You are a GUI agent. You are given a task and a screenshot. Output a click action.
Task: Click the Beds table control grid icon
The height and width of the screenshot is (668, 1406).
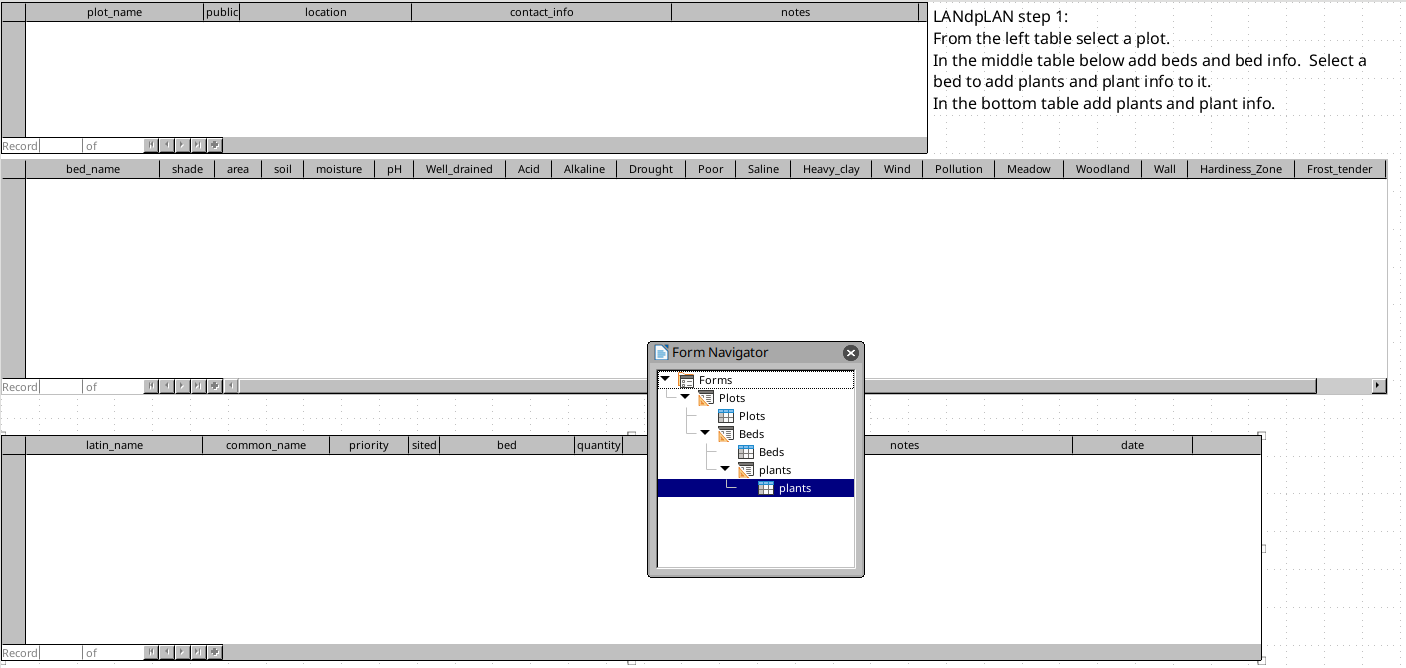pos(746,452)
